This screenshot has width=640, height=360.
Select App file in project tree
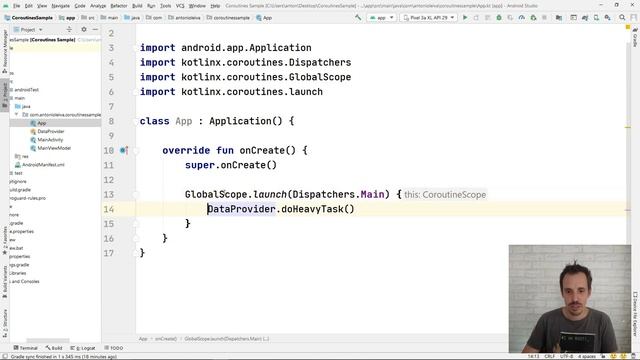click(x=42, y=123)
